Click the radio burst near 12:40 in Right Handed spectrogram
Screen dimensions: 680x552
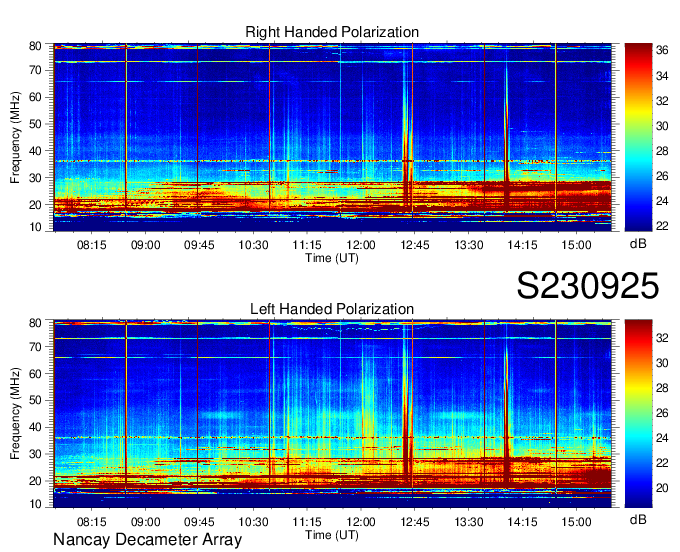point(407,134)
